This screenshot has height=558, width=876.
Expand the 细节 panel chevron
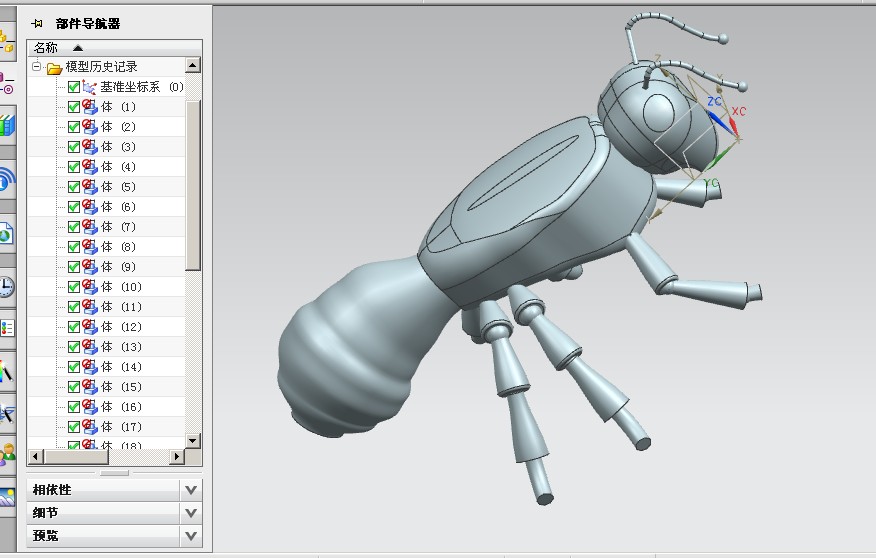191,513
